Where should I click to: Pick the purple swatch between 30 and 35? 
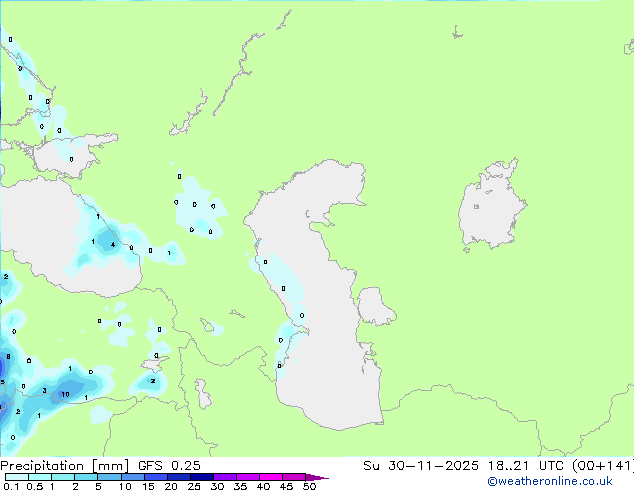225,477
